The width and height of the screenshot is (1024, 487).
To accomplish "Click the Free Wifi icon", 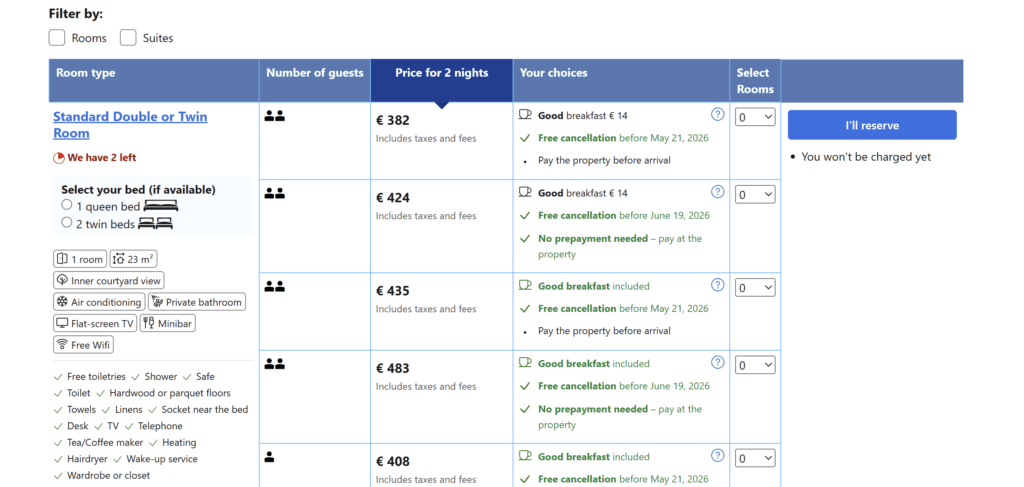I will click(62, 345).
